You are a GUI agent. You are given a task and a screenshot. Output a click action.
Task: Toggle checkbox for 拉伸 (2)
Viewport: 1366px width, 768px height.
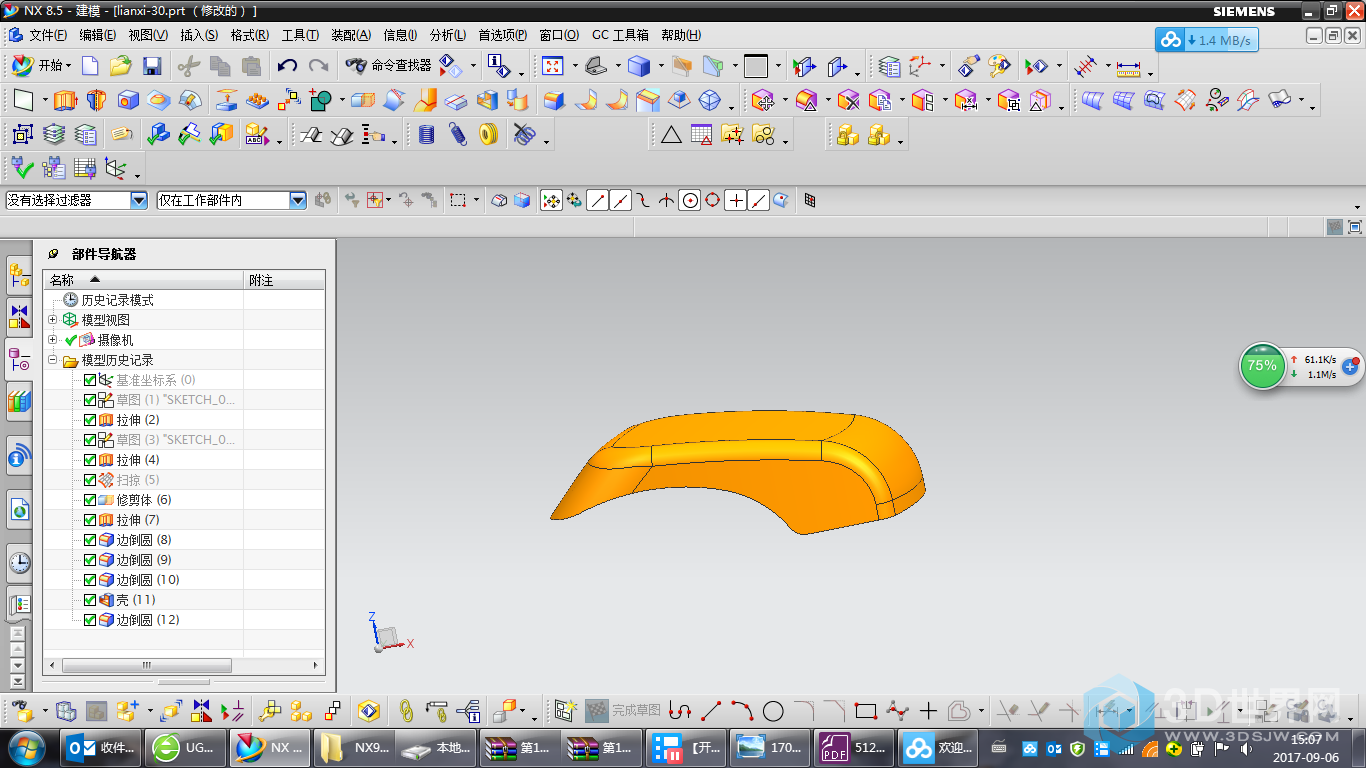(90, 420)
